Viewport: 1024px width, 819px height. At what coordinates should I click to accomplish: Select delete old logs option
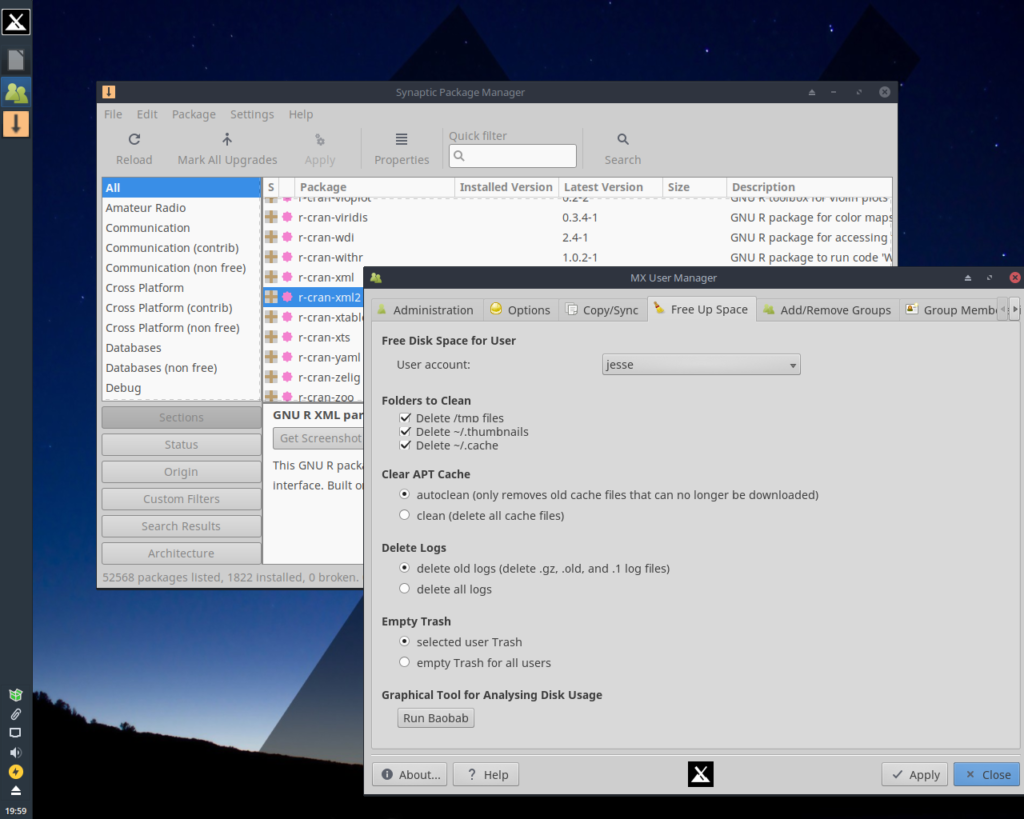pos(404,568)
